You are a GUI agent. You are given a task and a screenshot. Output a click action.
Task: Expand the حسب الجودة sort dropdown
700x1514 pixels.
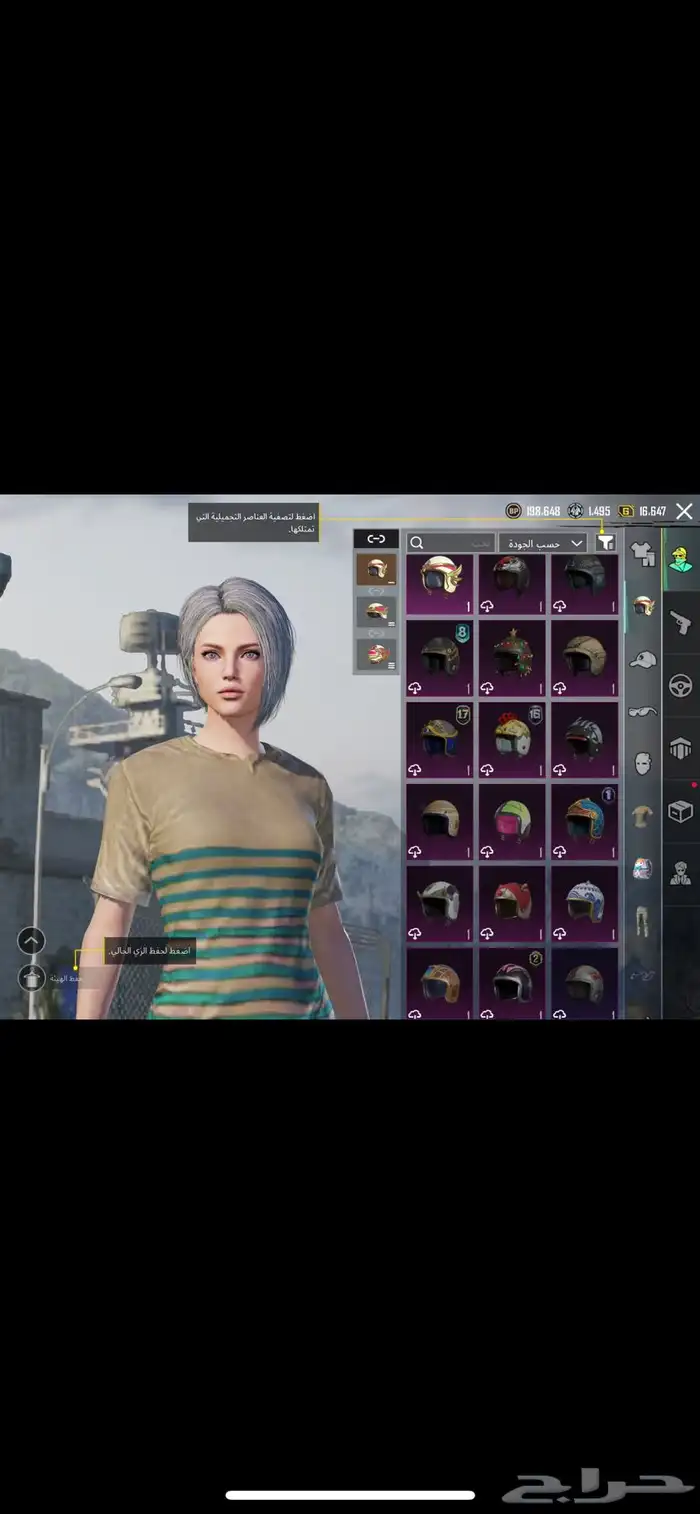pyautogui.click(x=543, y=543)
